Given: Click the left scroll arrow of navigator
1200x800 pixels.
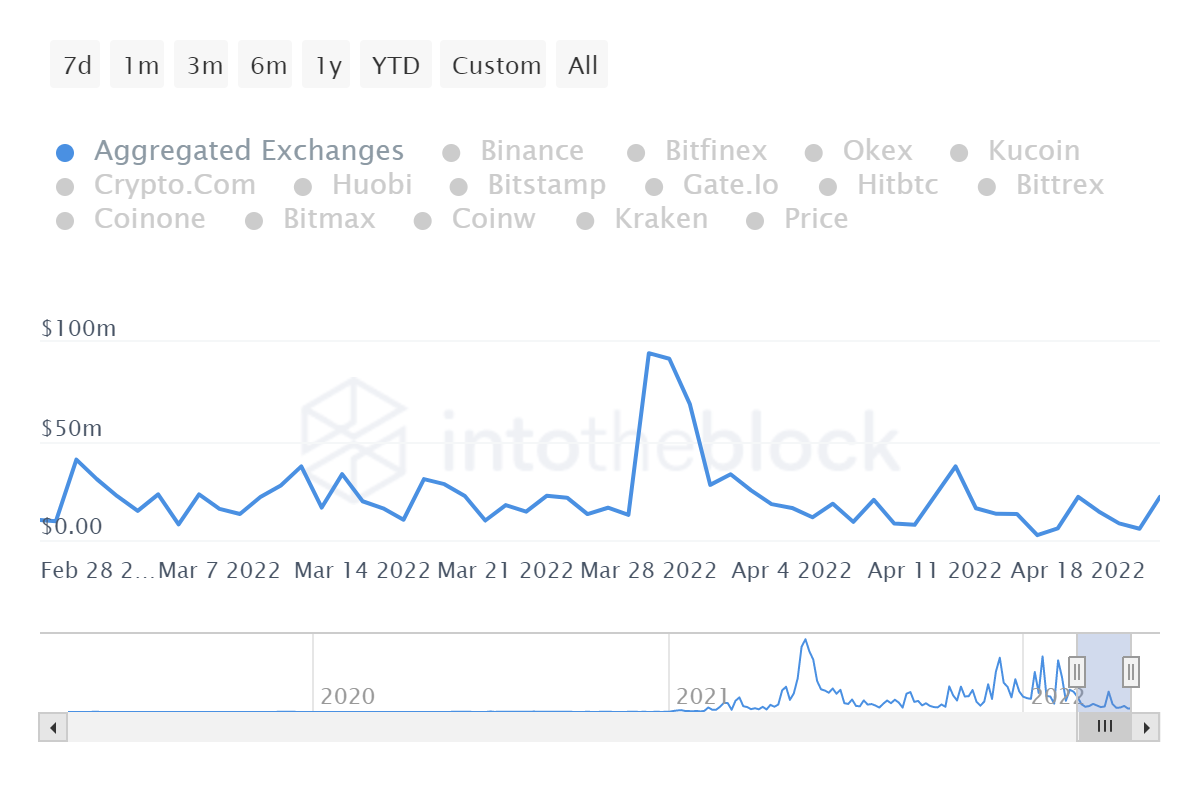Looking at the screenshot, I should [x=53, y=727].
